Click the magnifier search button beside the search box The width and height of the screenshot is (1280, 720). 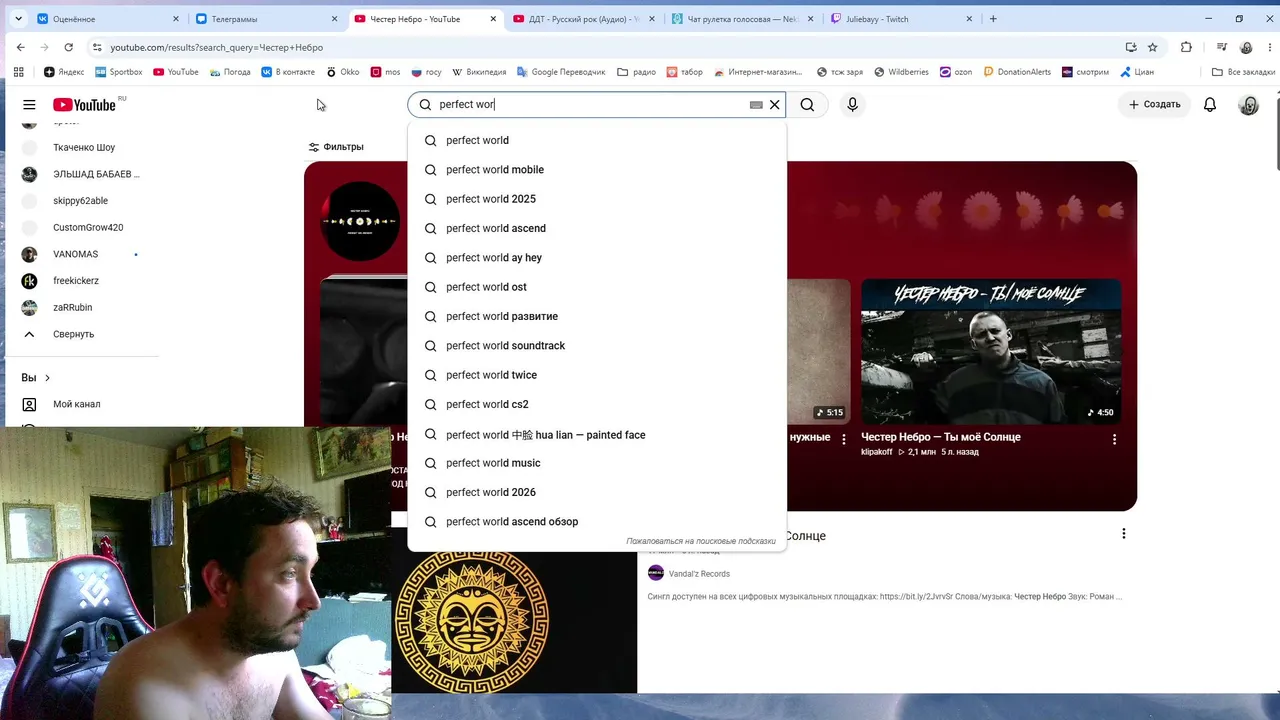point(807,105)
